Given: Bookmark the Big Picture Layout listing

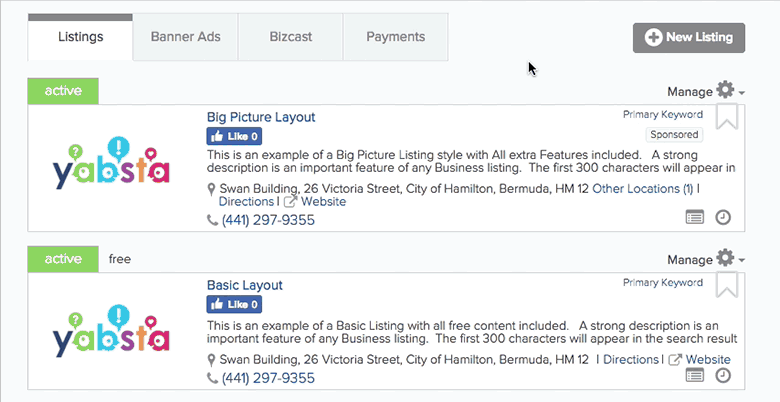Looking at the screenshot, I should (726, 117).
